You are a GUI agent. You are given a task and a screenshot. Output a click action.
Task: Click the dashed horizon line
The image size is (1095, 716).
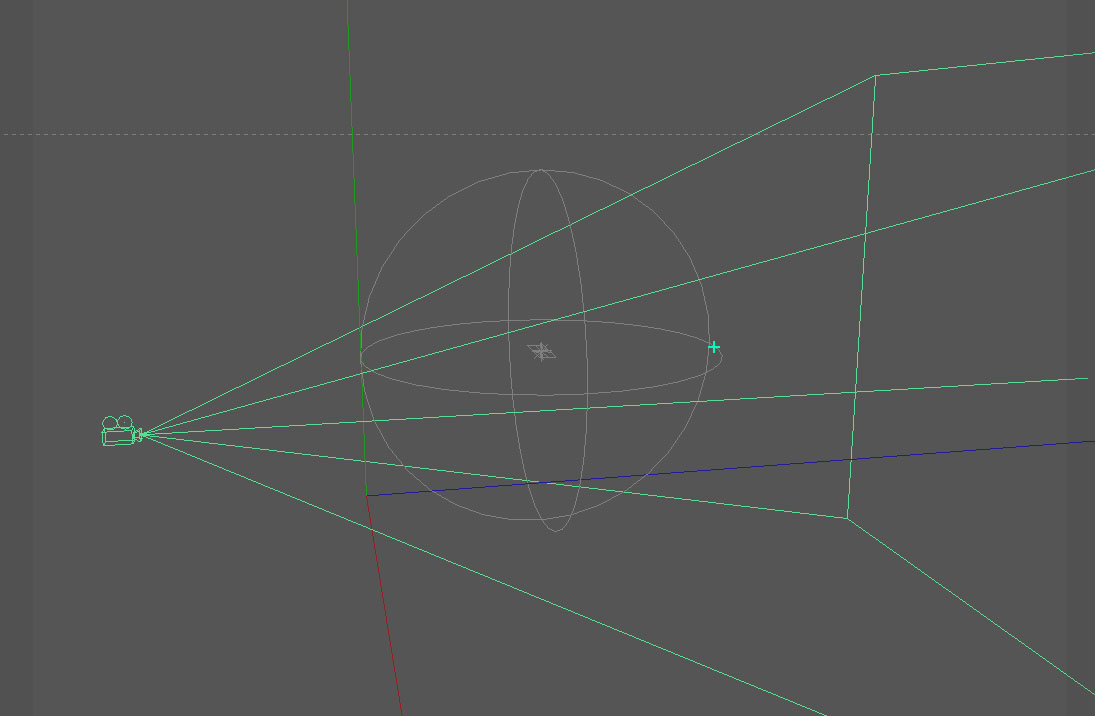[x=200, y=133]
